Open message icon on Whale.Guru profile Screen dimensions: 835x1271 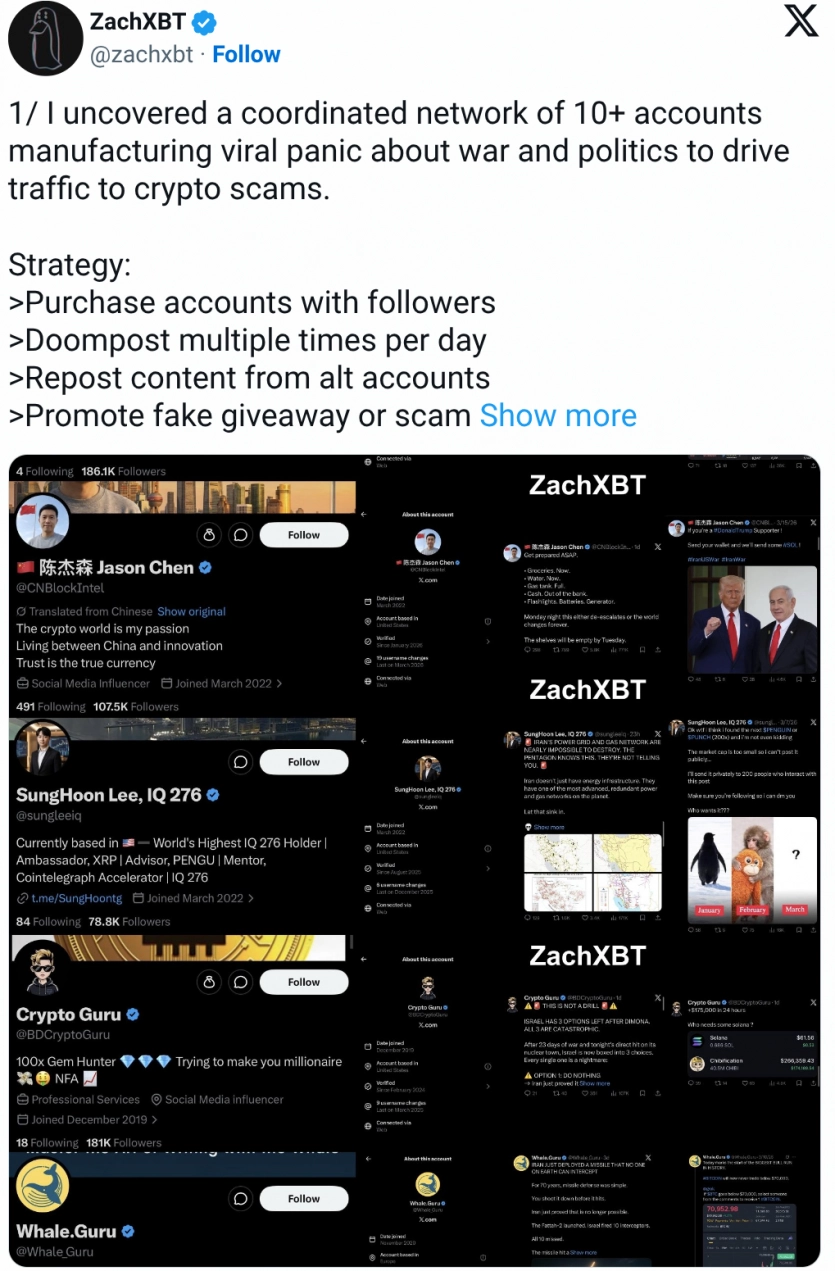pyautogui.click(x=241, y=1198)
